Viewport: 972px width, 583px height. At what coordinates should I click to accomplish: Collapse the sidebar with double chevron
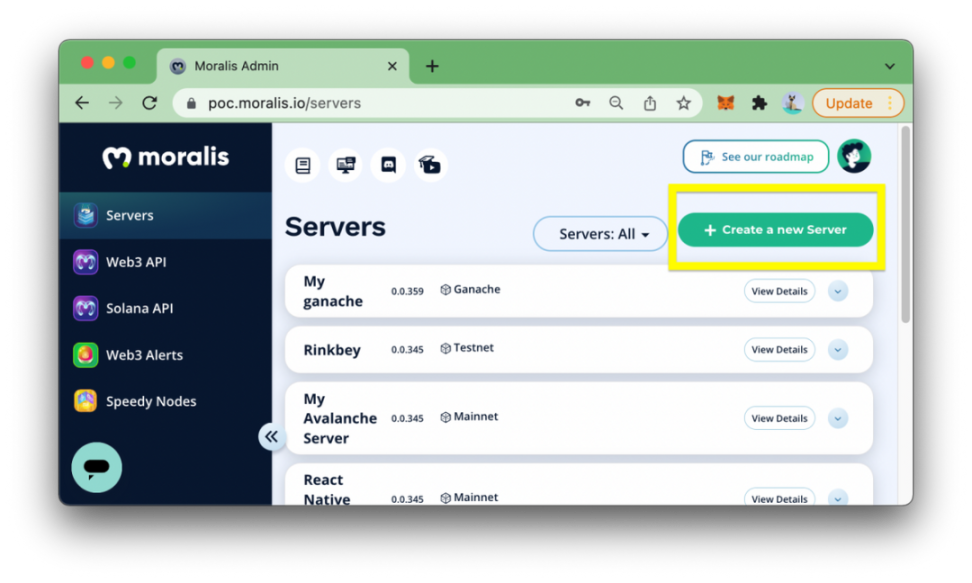(x=271, y=436)
